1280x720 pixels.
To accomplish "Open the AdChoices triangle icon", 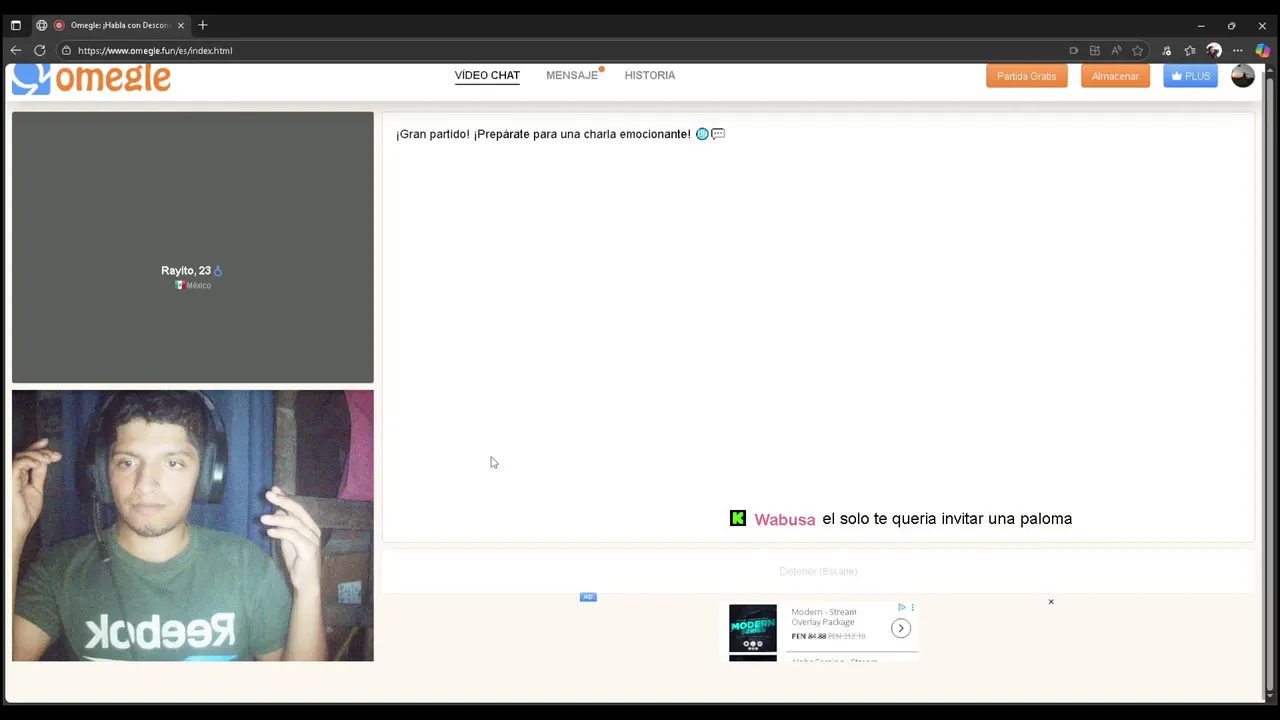I will 901,607.
